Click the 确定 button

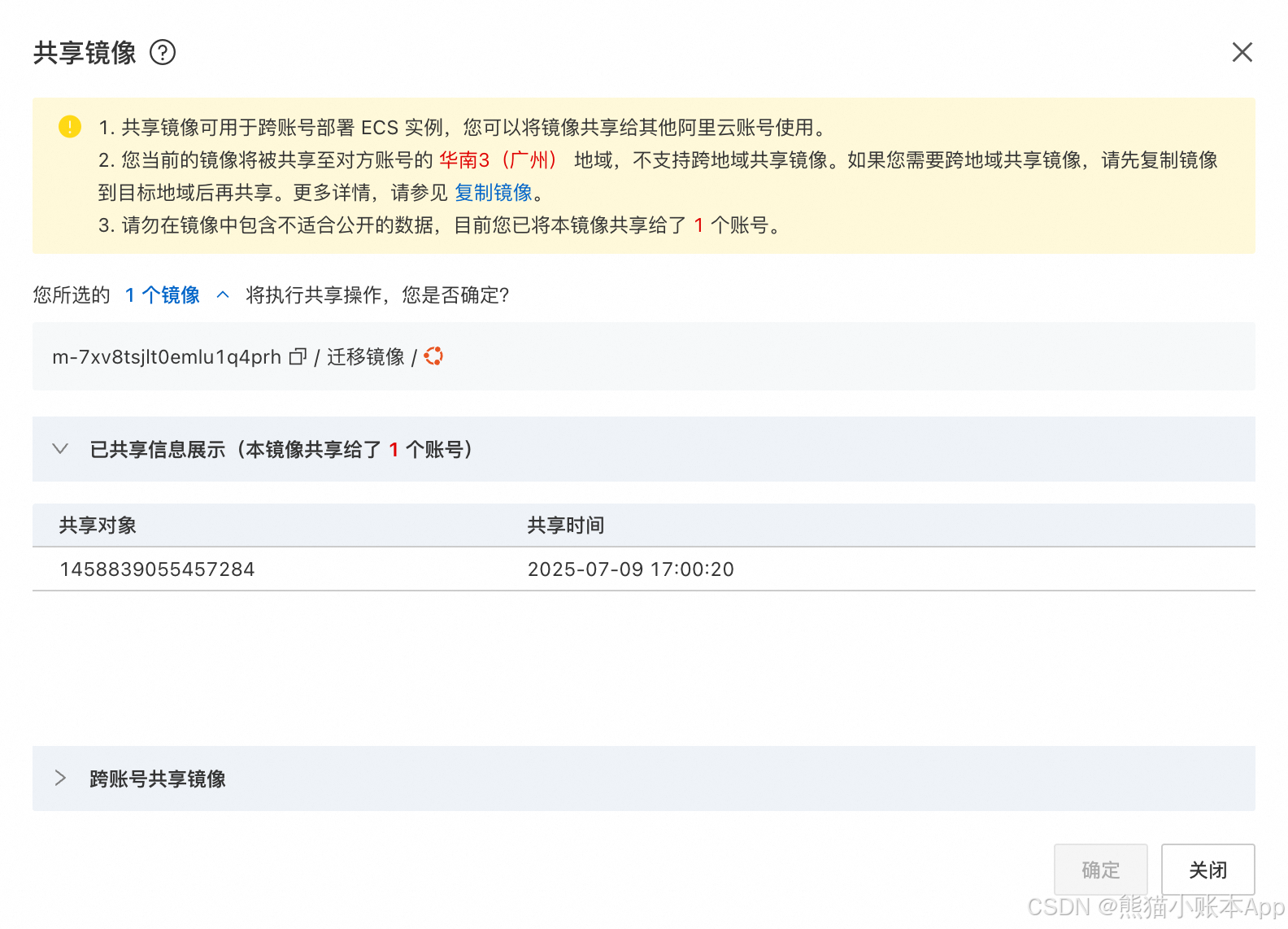pos(1101,870)
